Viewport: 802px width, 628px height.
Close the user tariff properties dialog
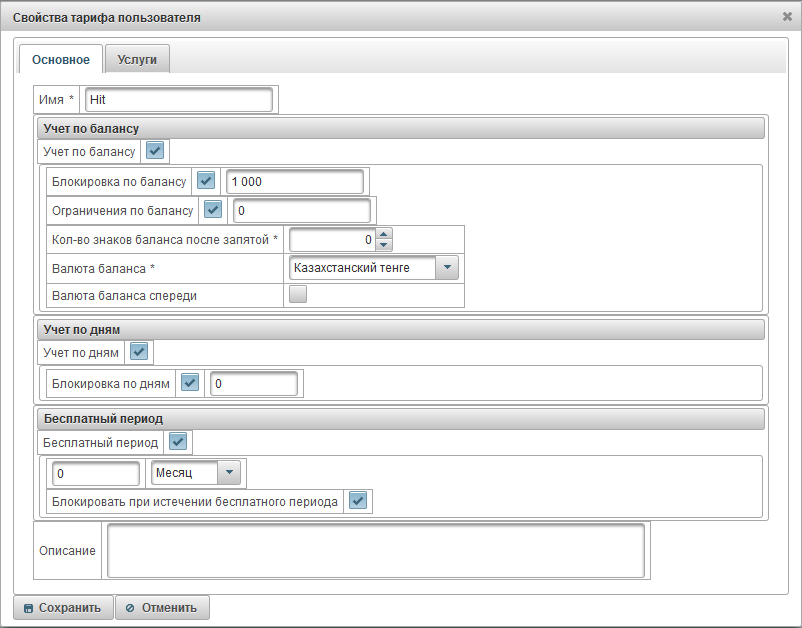coord(787,16)
